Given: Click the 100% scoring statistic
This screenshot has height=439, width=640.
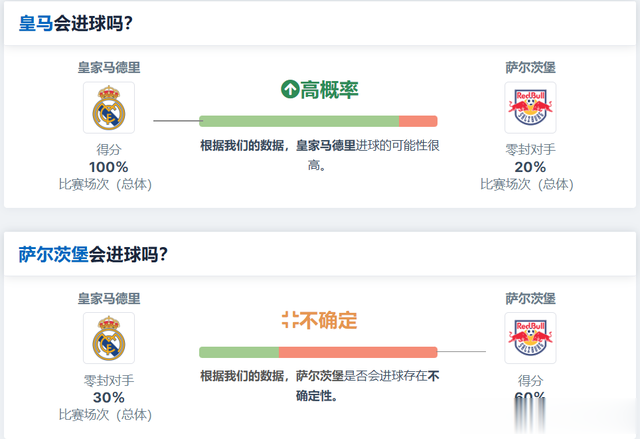Looking at the screenshot, I should (x=109, y=167).
